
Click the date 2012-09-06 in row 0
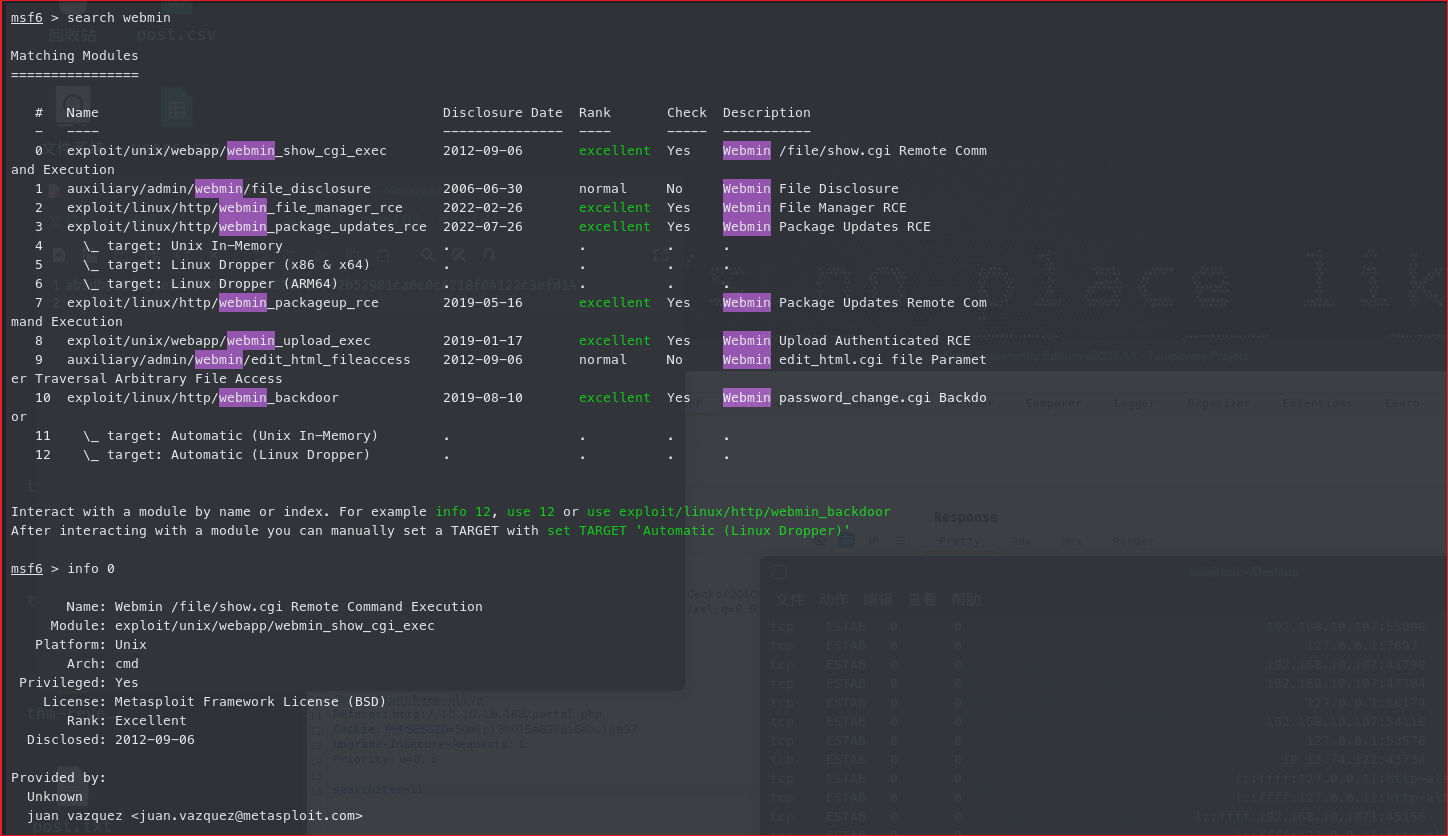click(x=483, y=150)
